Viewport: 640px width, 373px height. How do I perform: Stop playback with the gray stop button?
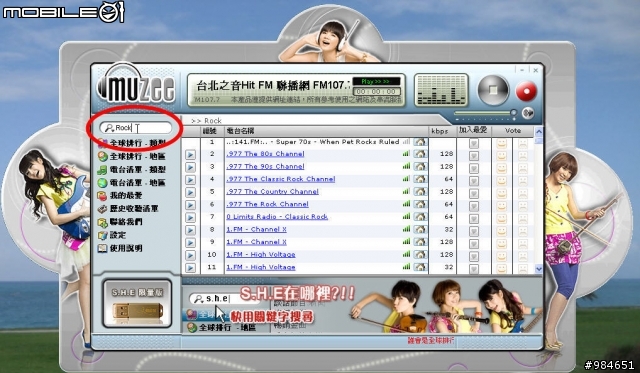click(x=493, y=90)
